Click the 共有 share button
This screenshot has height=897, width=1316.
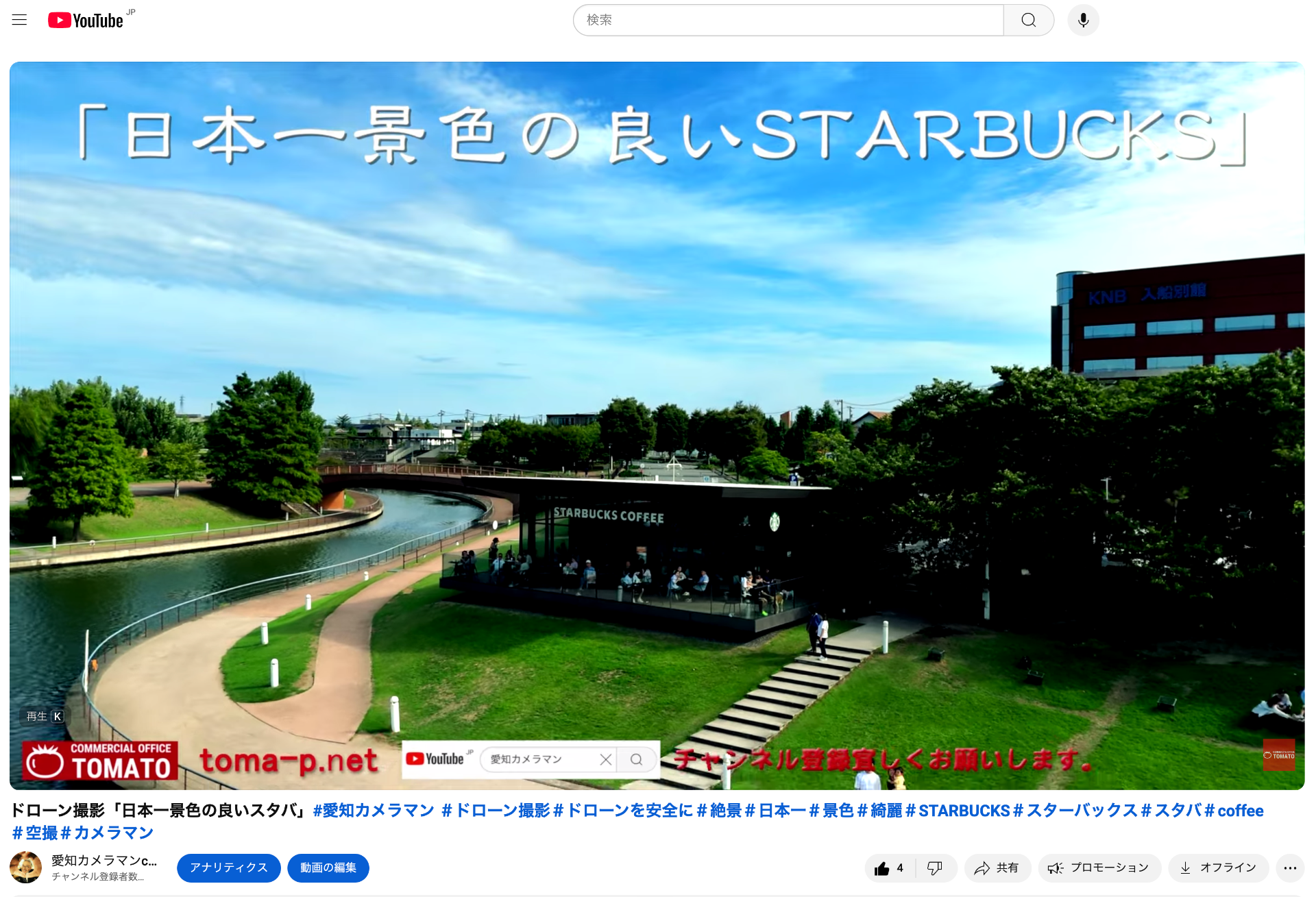[997, 868]
